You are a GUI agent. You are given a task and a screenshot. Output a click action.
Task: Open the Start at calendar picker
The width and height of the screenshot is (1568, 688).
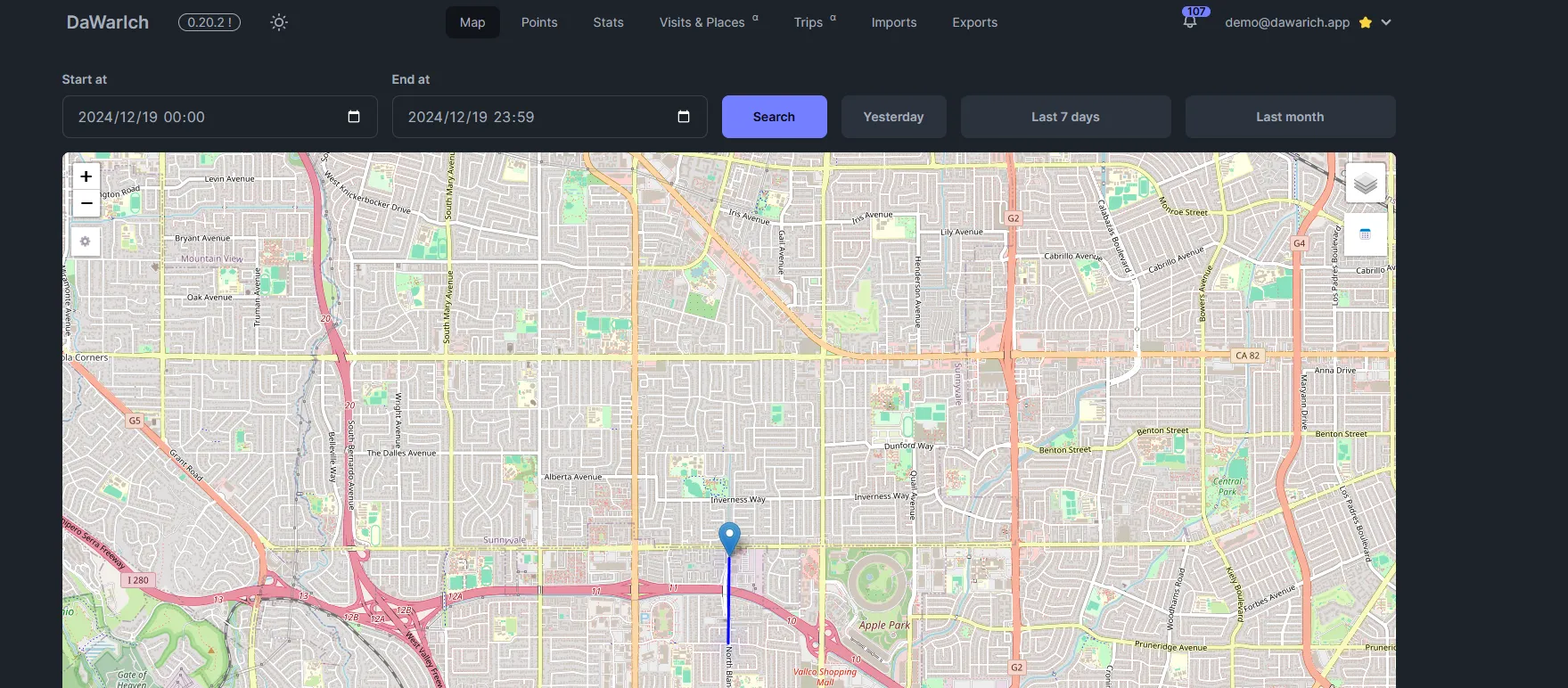tap(354, 117)
